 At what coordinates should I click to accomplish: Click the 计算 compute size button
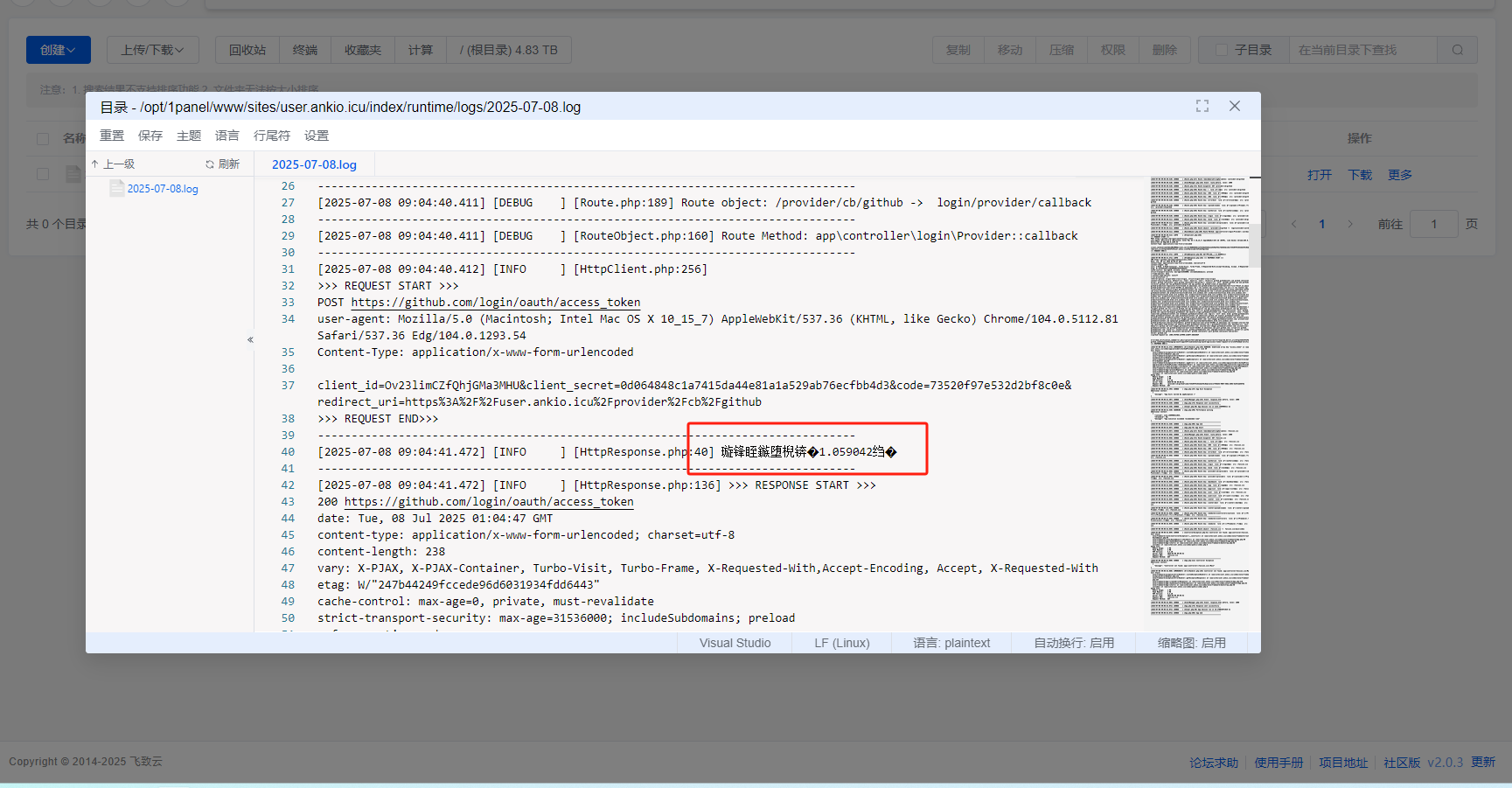[421, 50]
